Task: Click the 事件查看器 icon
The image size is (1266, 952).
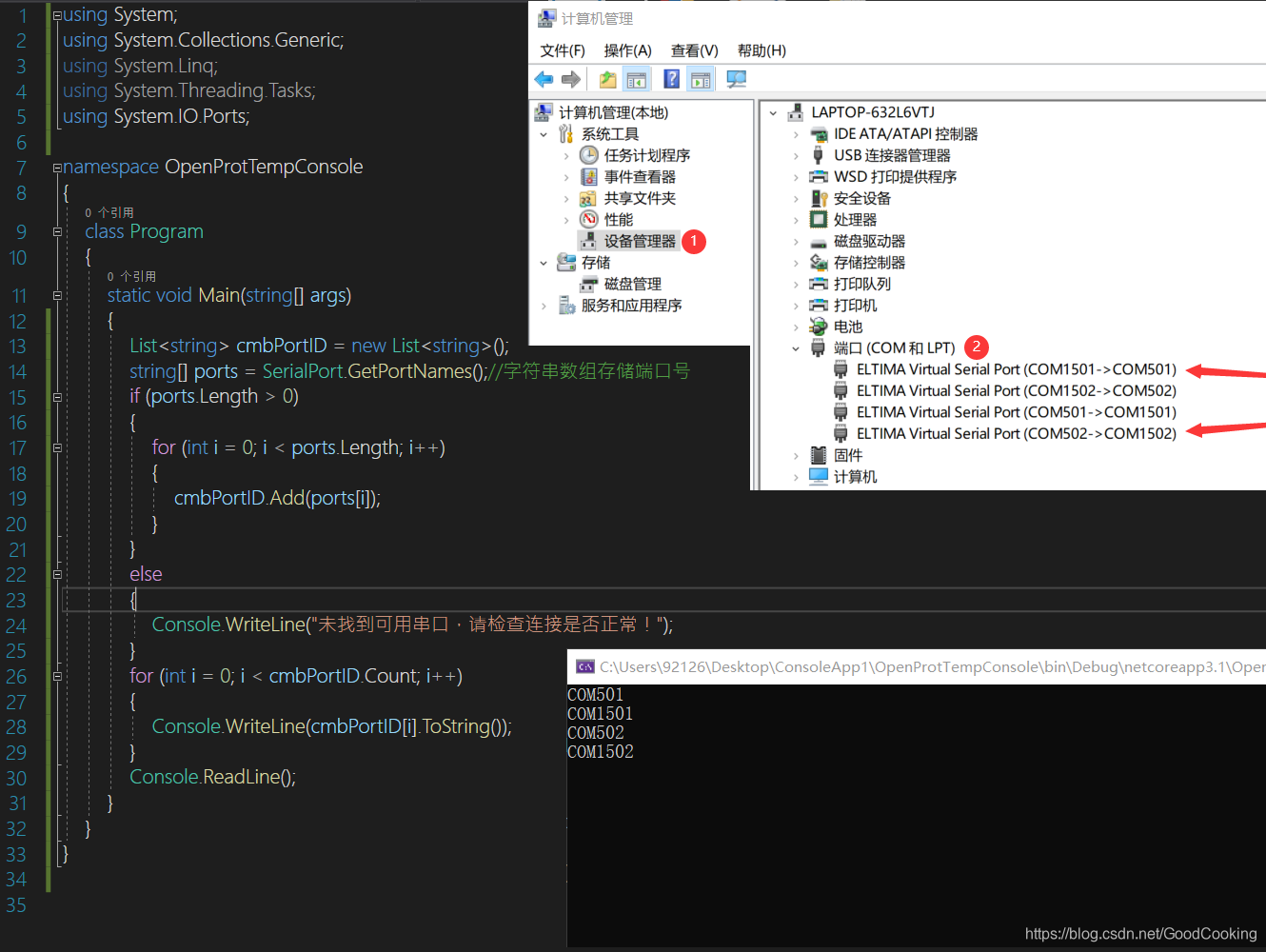Action: point(589,177)
